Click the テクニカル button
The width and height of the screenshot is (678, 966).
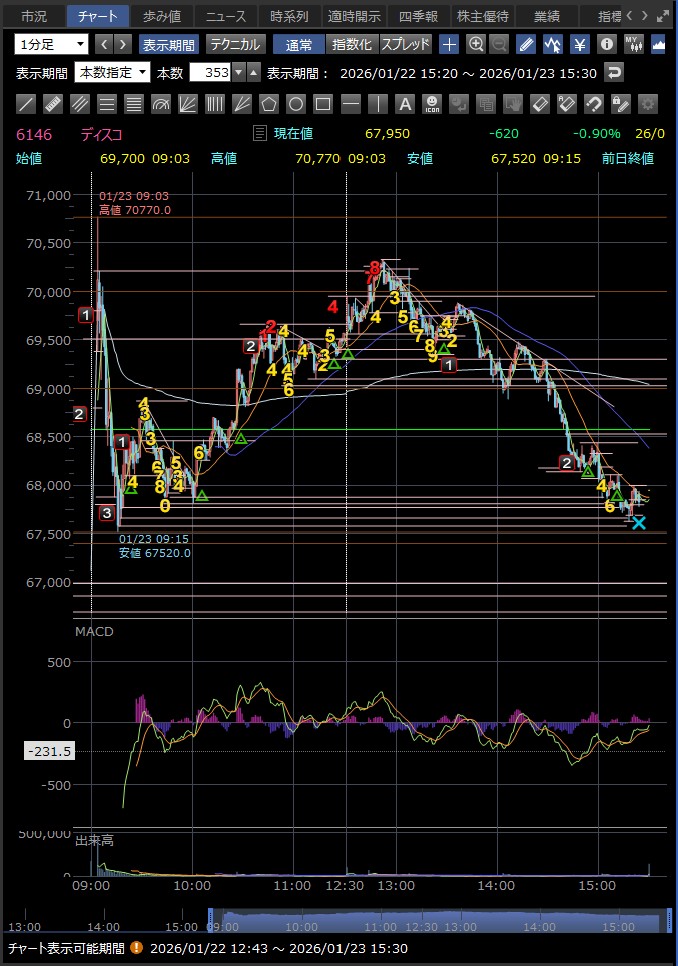pyautogui.click(x=235, y=44)
